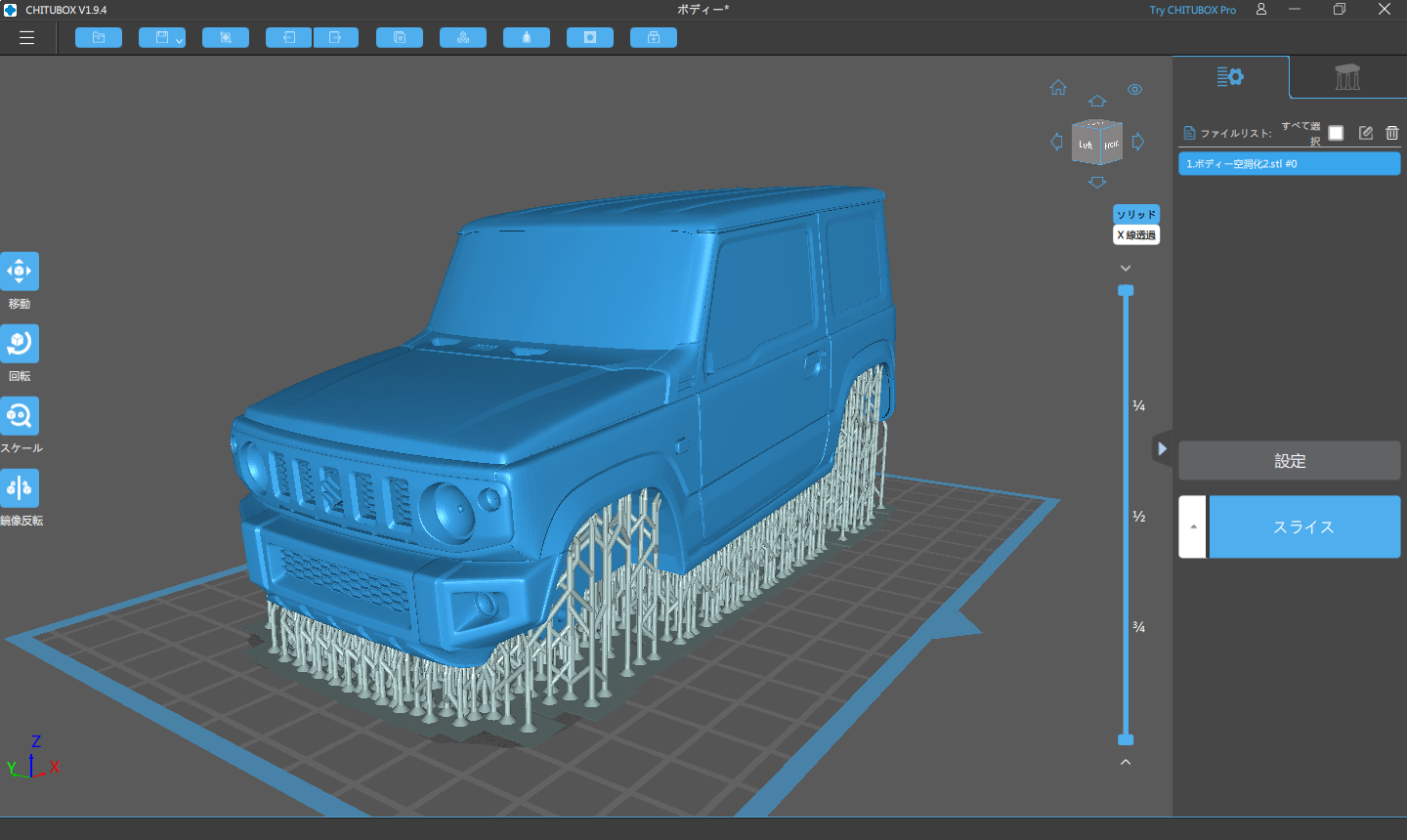Open the 設定 settings button
This screenshot has width=1407, height=840.
(x=1290, y=461)
